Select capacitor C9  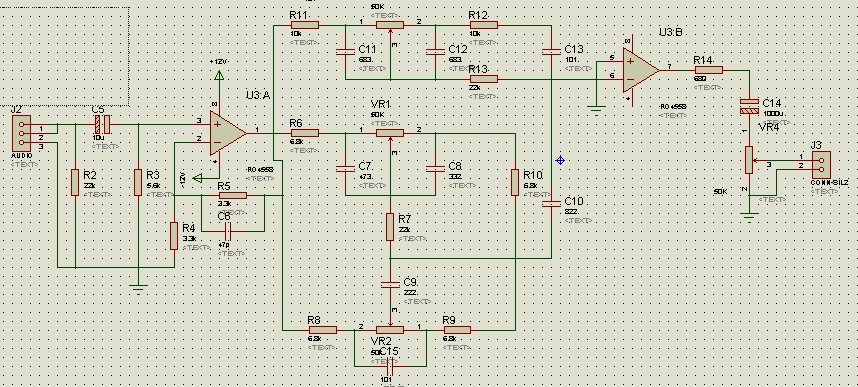click(x=390, y=285)
